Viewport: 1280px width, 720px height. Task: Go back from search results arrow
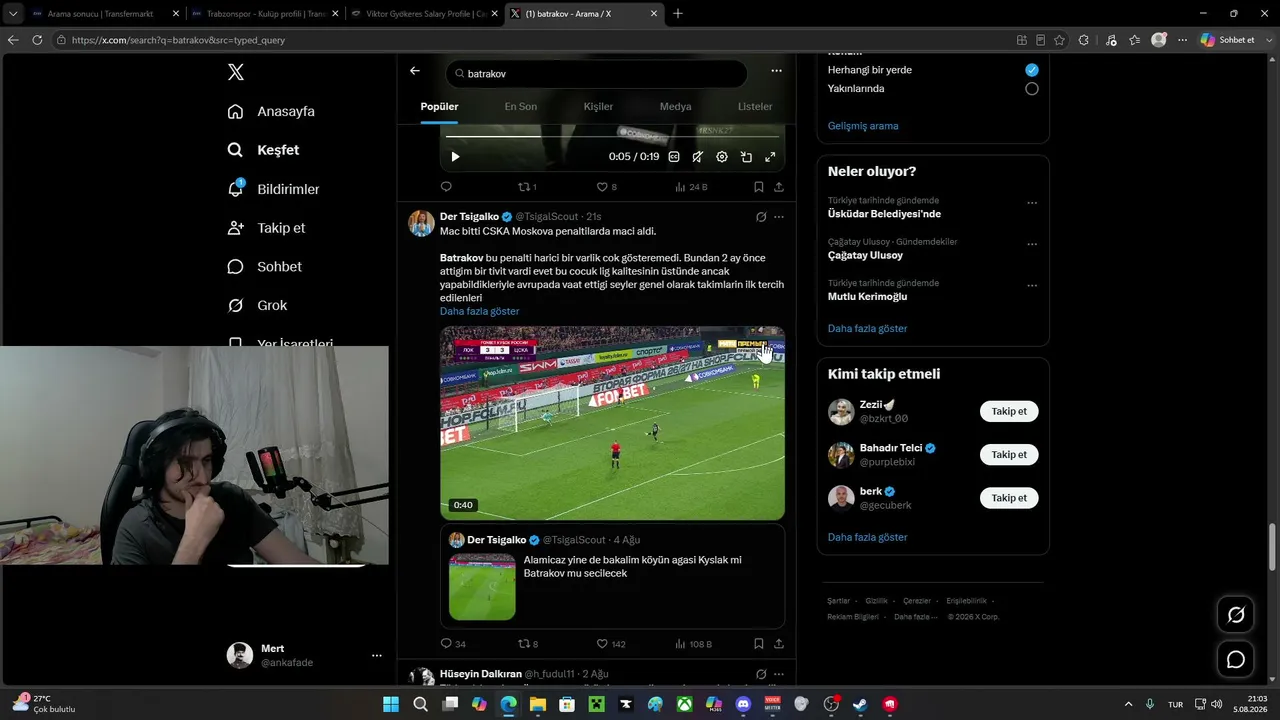(415, 71)
